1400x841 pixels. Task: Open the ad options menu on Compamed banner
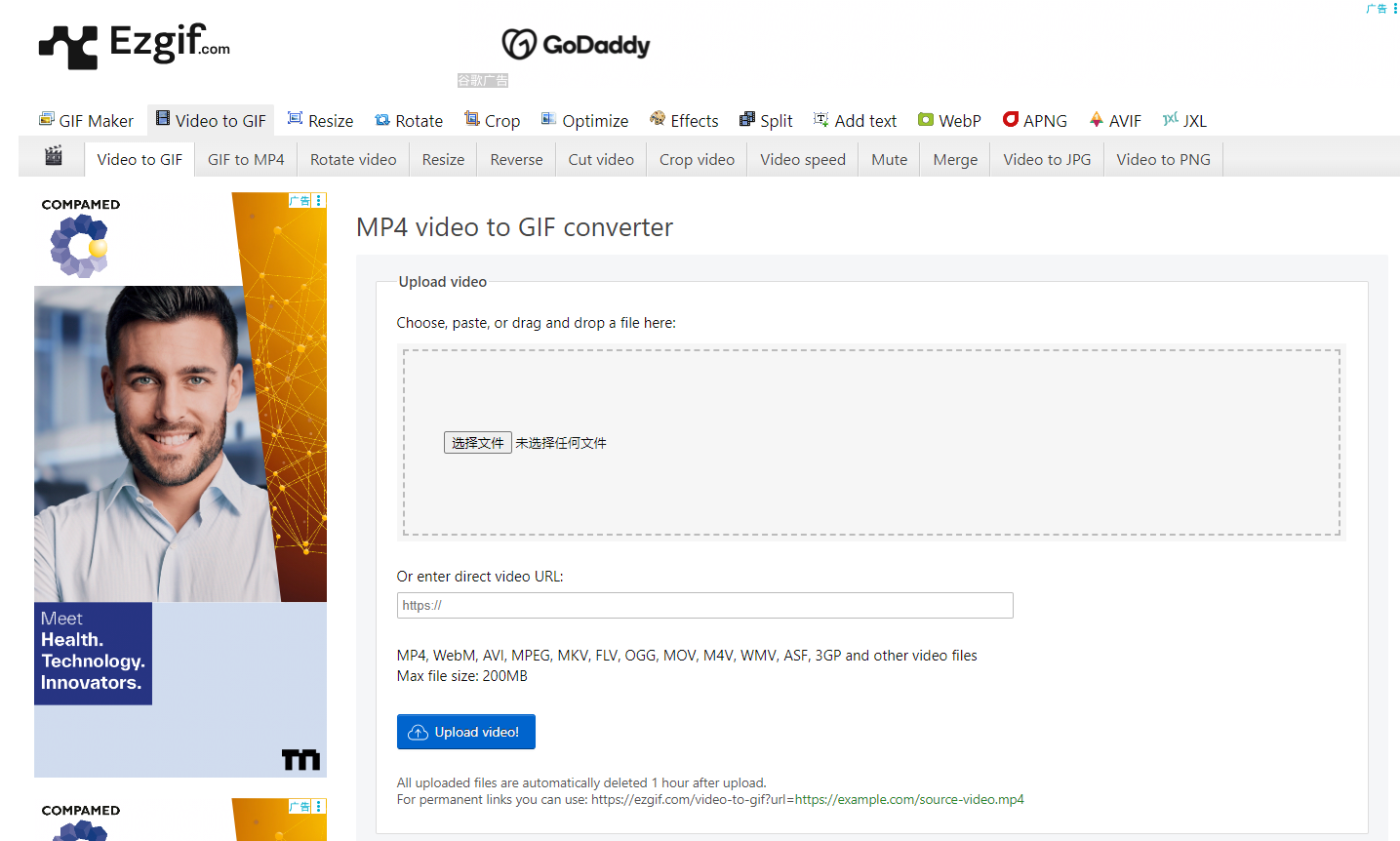coord(319,201)
